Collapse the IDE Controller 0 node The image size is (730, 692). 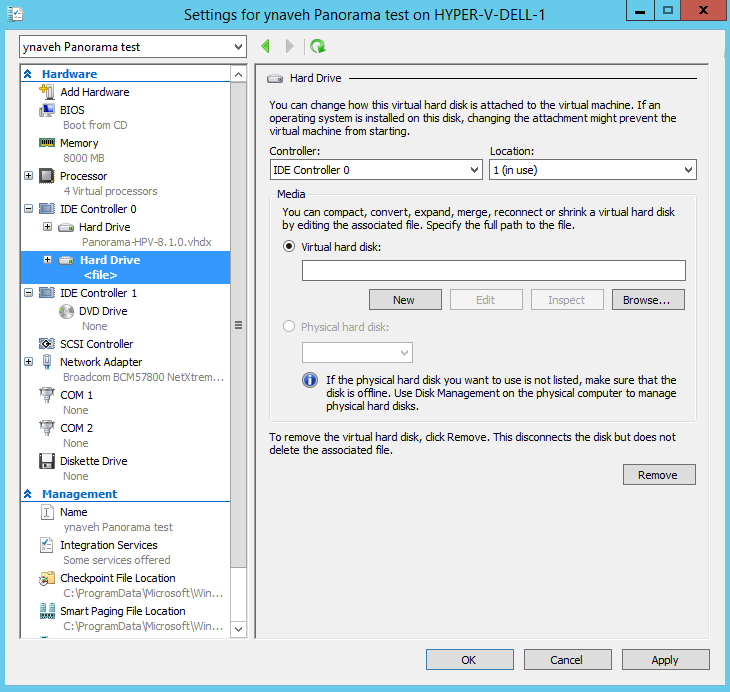point(28,209)
